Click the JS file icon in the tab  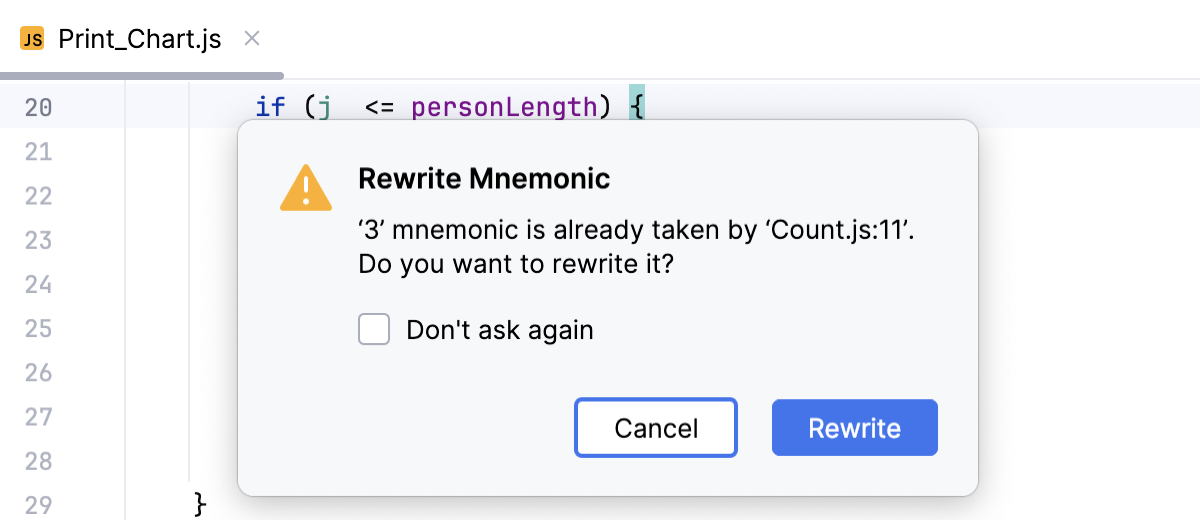pyautogui.click(x=32, y=40)
